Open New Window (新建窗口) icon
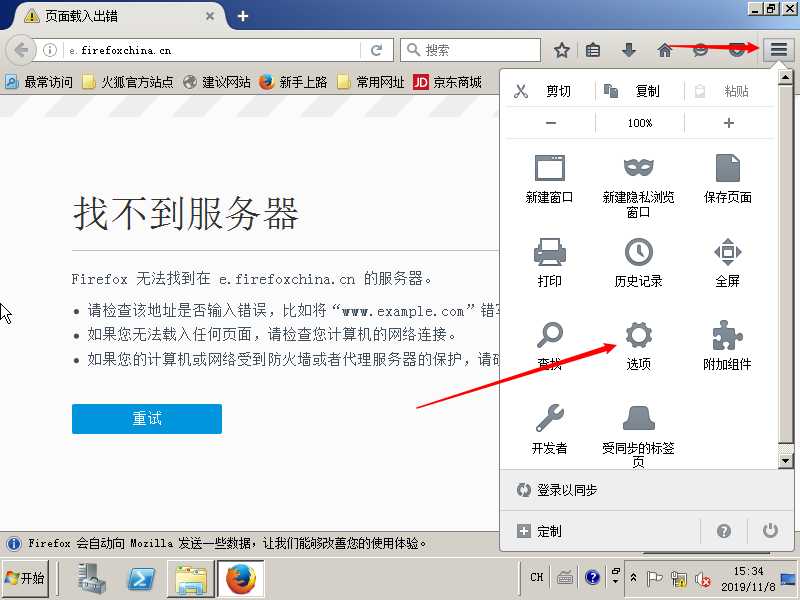This screenshot has width=800, height=600. pyautogui.click(x=549, y=168)
